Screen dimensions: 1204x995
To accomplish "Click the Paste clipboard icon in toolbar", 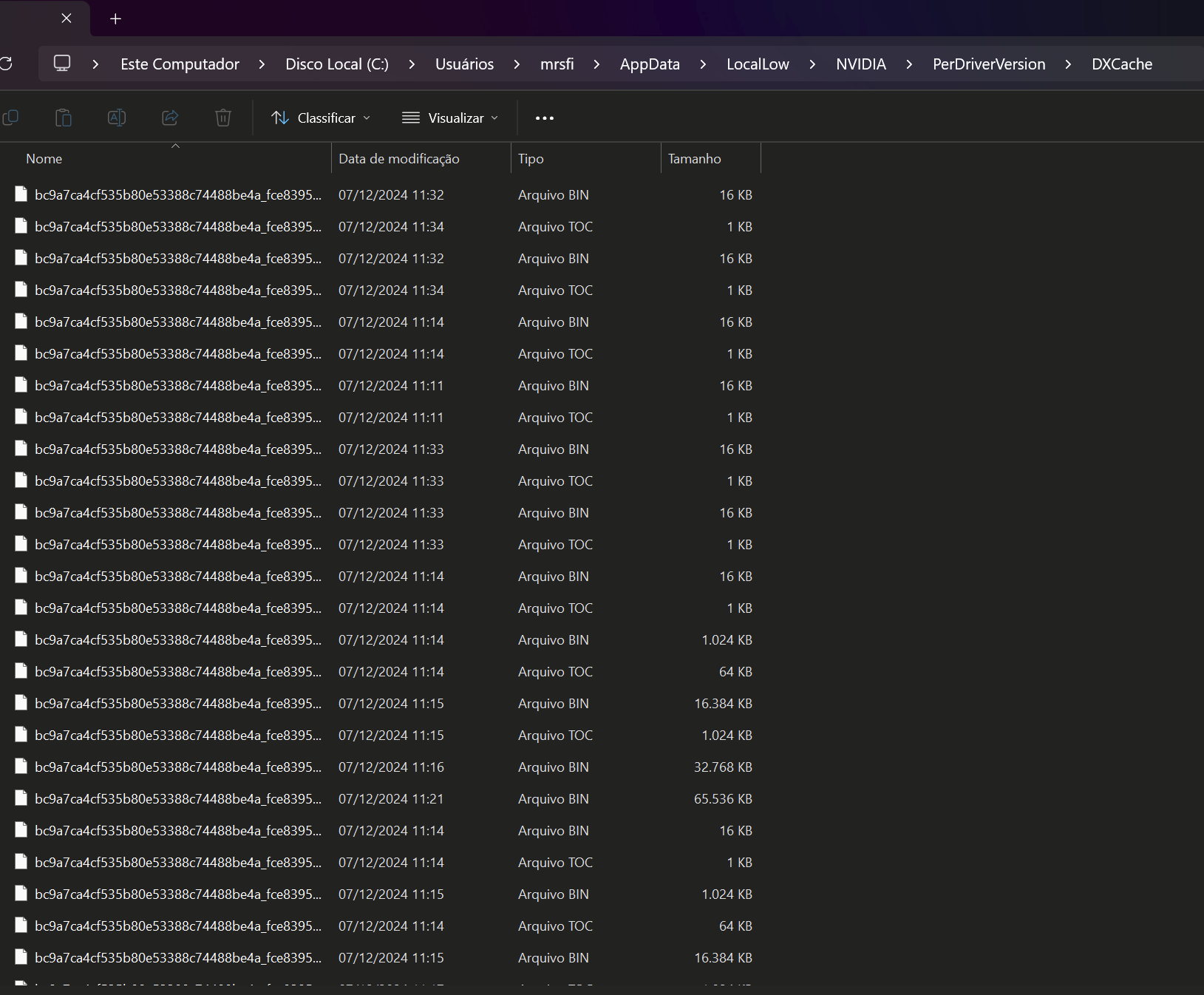I will pyautogui.click(x=64, y=118).
